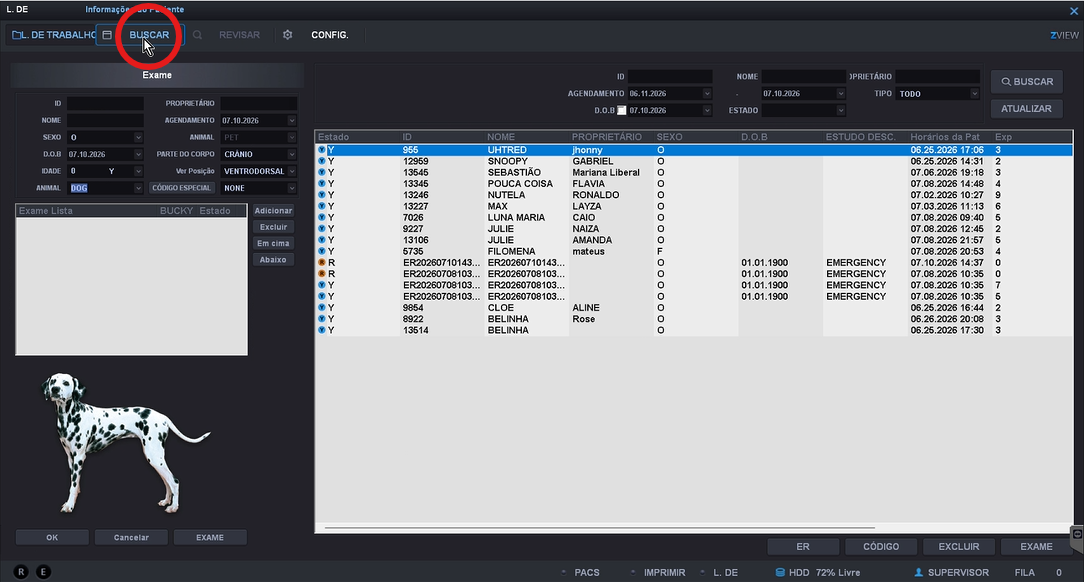Toggle the PACS status indicator
Screen dimensions: 1084x582
tap(564, 572)
